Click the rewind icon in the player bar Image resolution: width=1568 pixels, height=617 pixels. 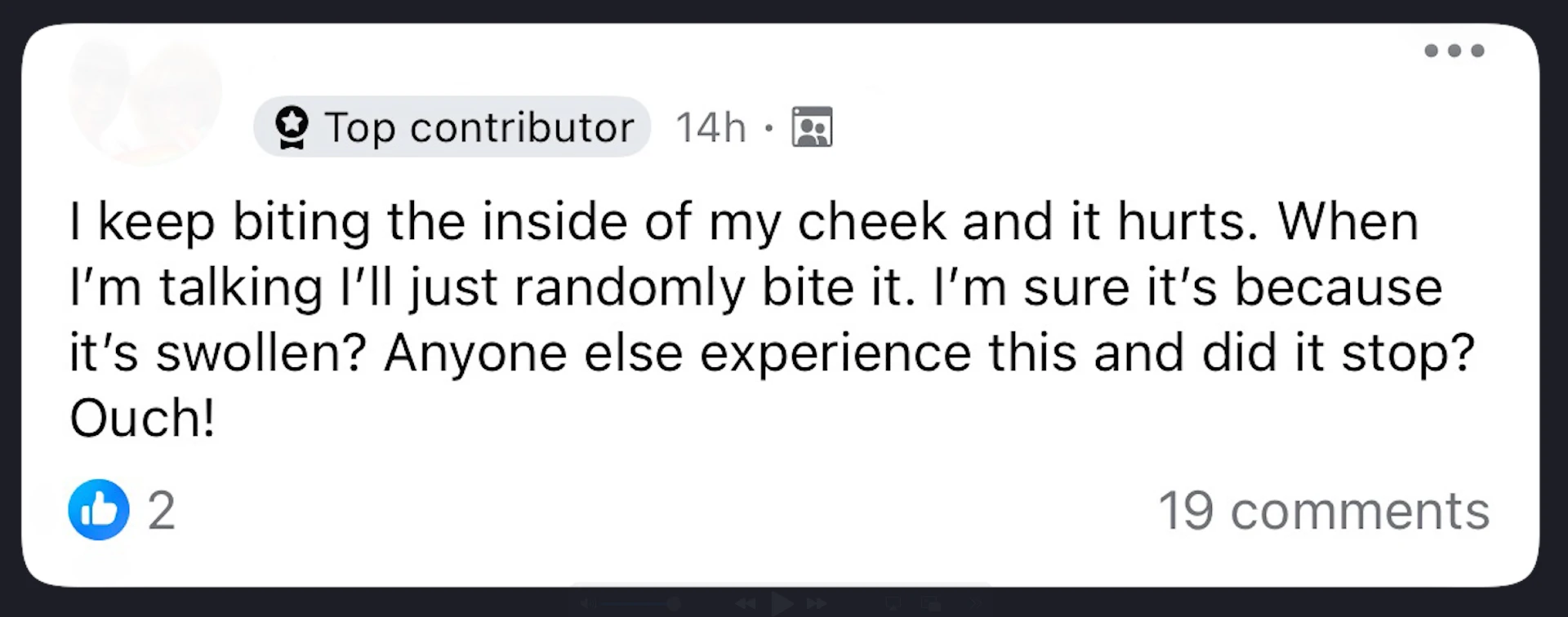coord(746,604)
